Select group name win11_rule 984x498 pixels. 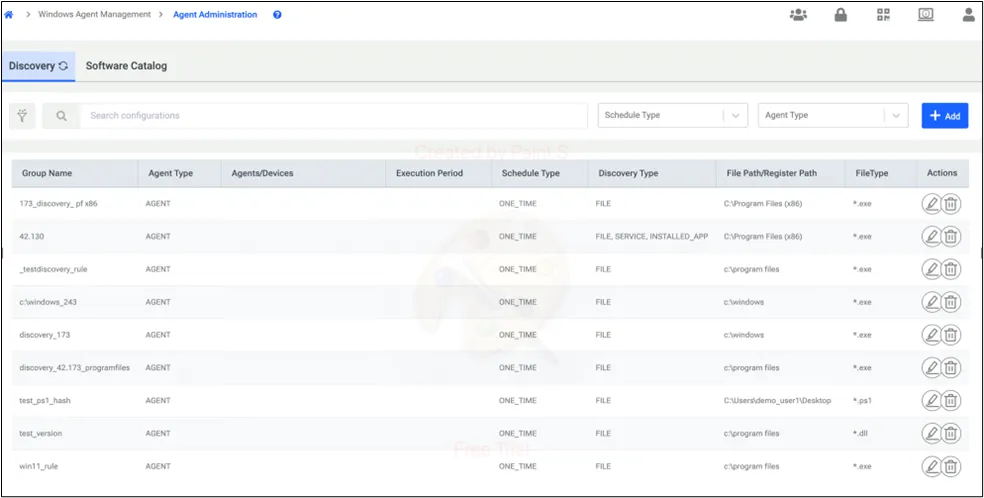point(39,466)
